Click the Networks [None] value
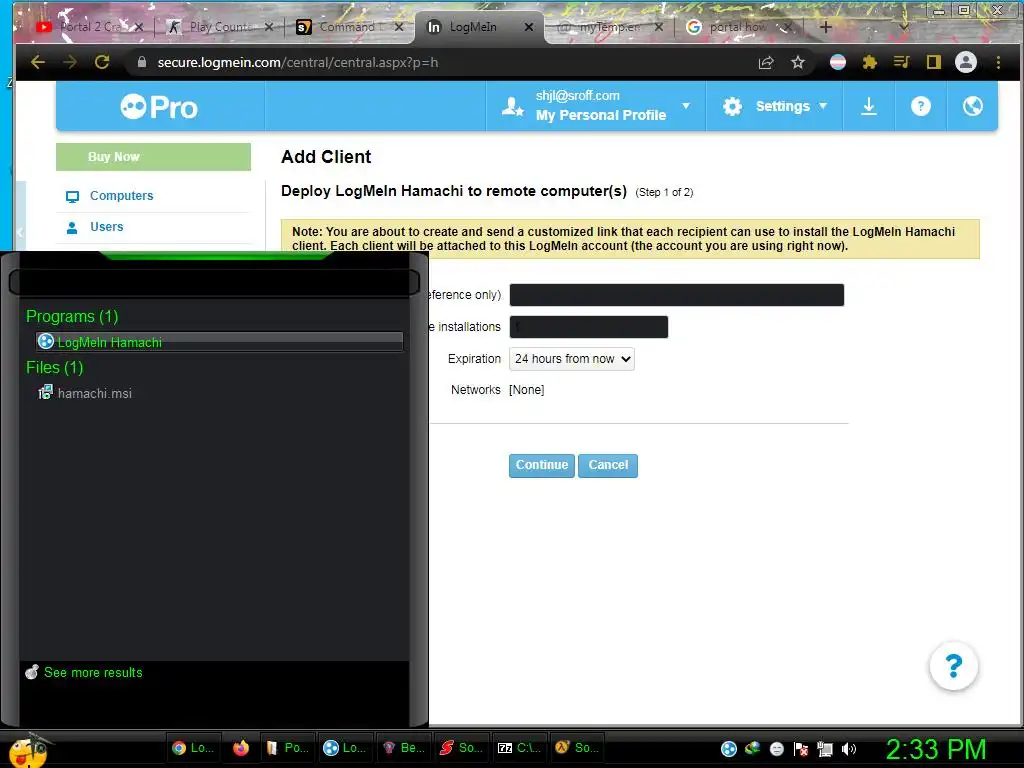 click(x=526, y=390)
